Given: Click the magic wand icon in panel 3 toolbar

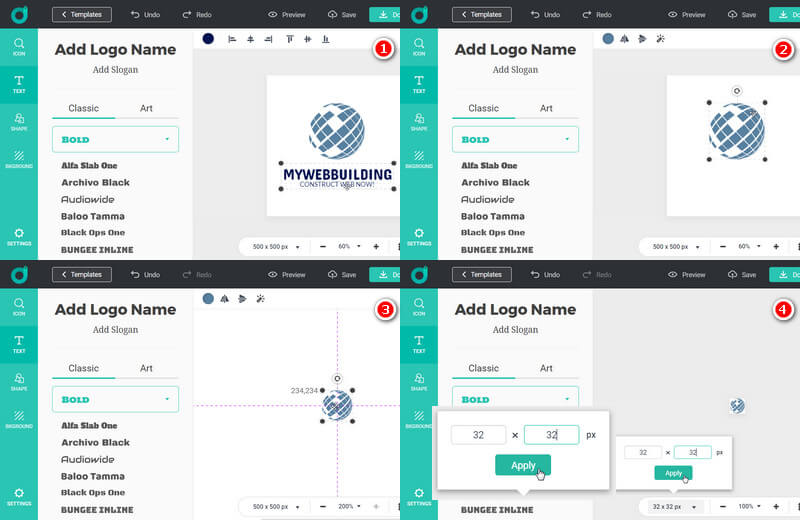Looking at the screenshot, I should pos(261,299).
